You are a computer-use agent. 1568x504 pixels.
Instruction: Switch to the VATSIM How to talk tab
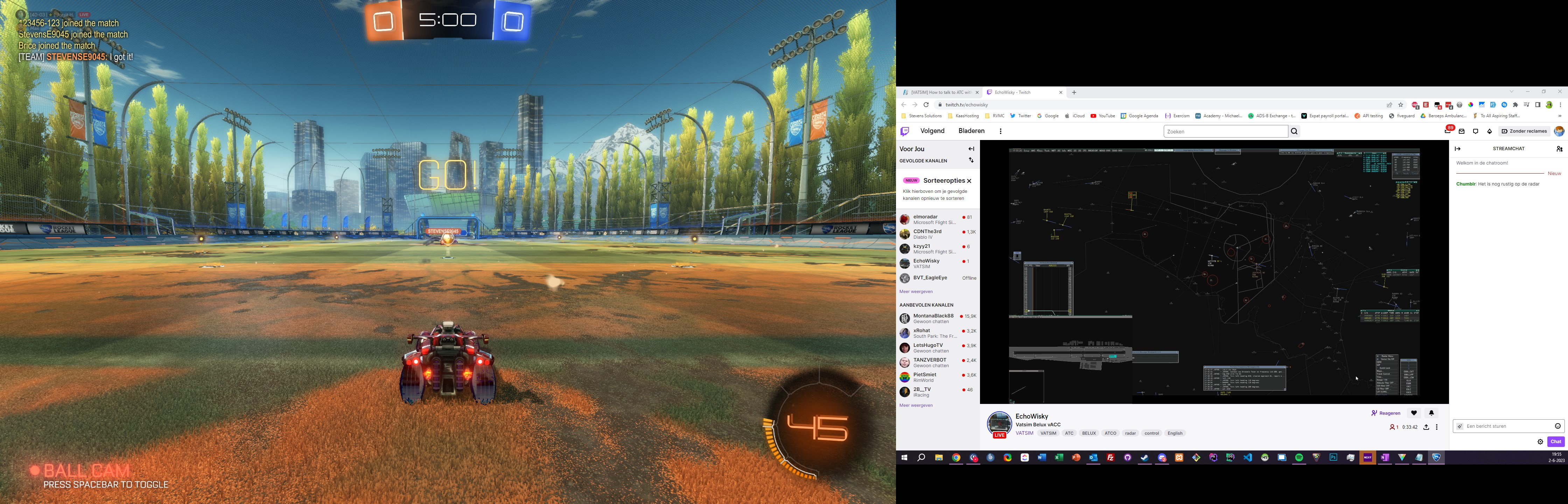940,92
